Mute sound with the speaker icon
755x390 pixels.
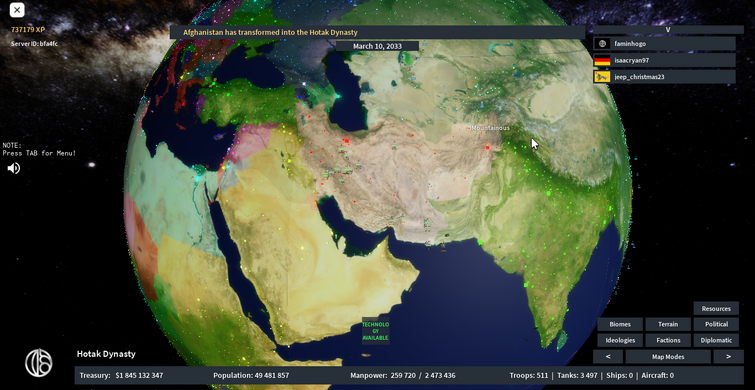[x=14, y=168]
